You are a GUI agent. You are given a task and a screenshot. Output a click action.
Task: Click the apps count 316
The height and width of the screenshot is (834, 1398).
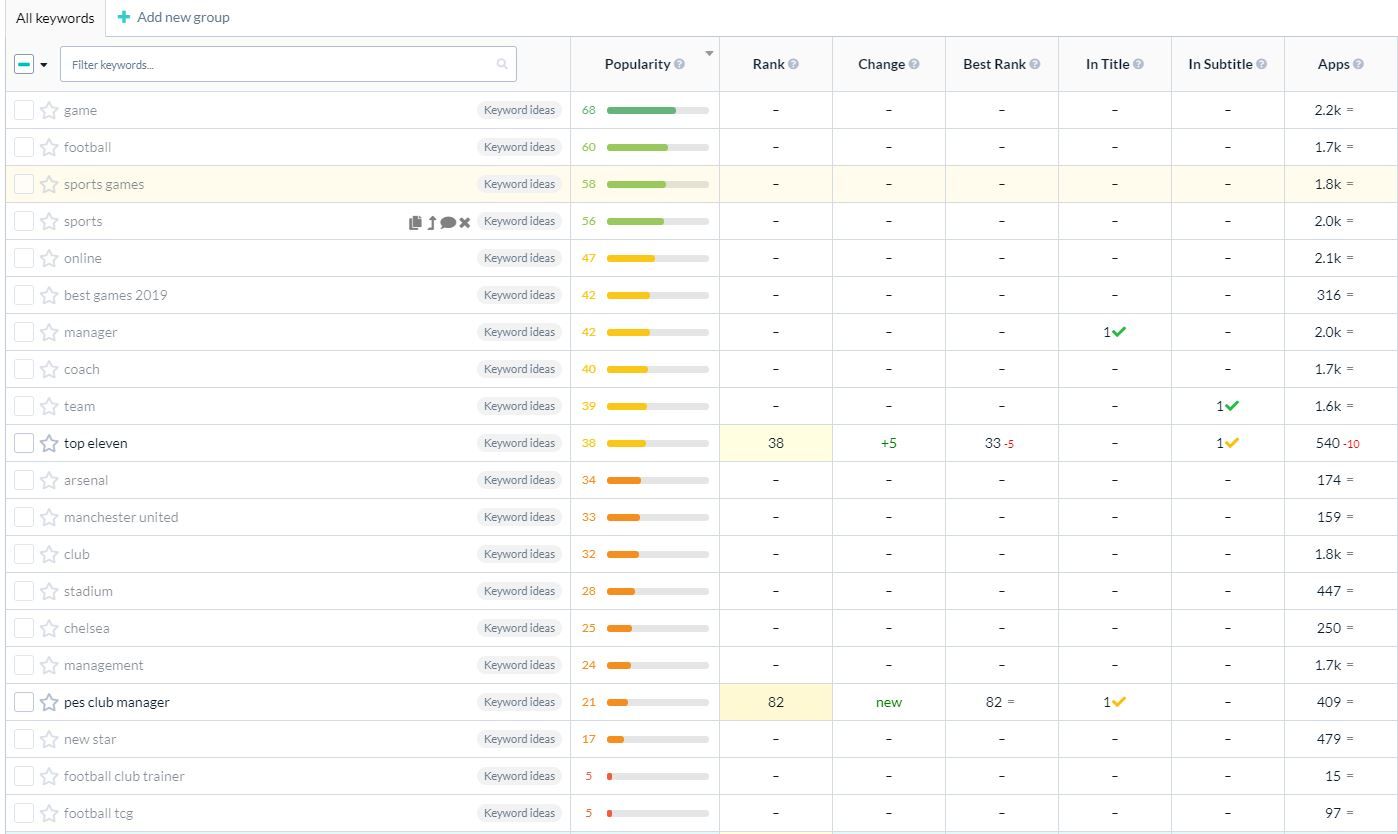coord(1329,295)
